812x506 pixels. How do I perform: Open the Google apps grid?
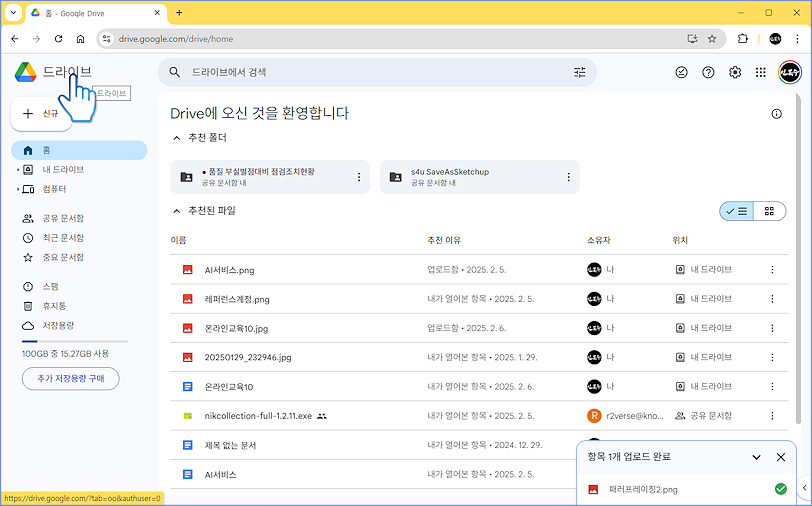[x=760, y=73]
